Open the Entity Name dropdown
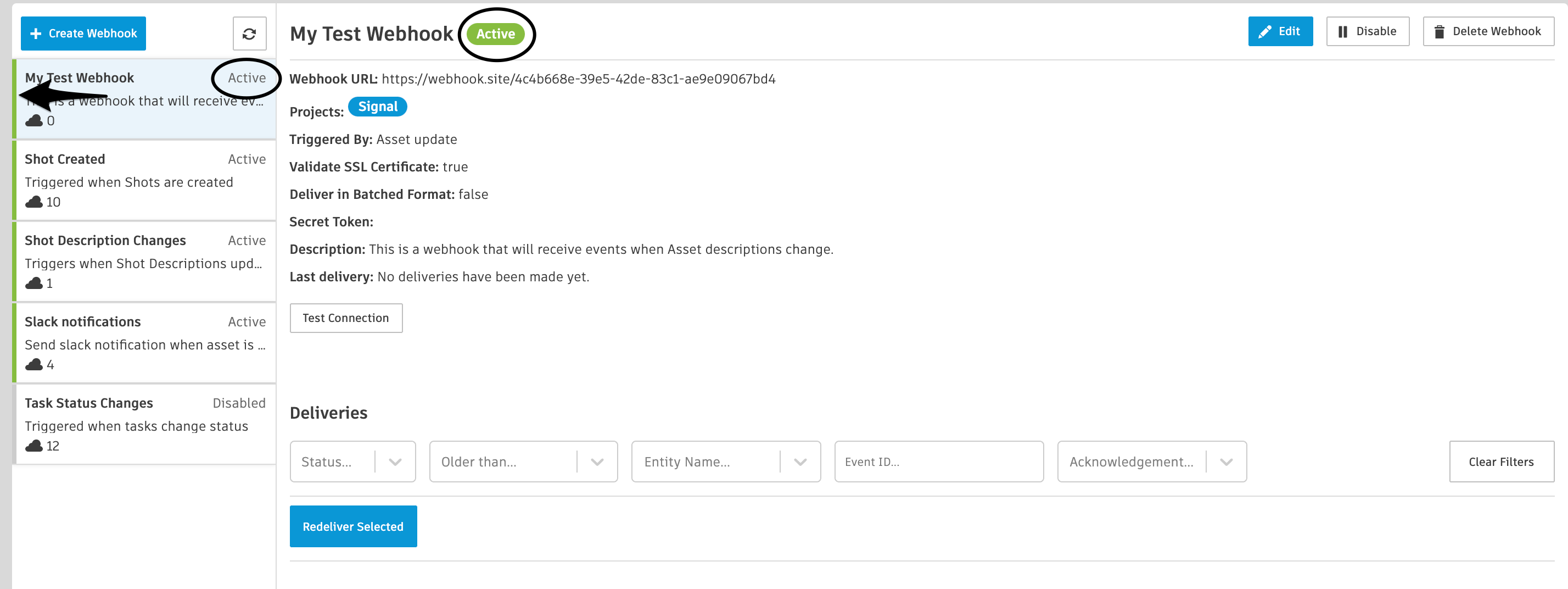The height and width of the screenshot is (589, 1568). (726, 462)
